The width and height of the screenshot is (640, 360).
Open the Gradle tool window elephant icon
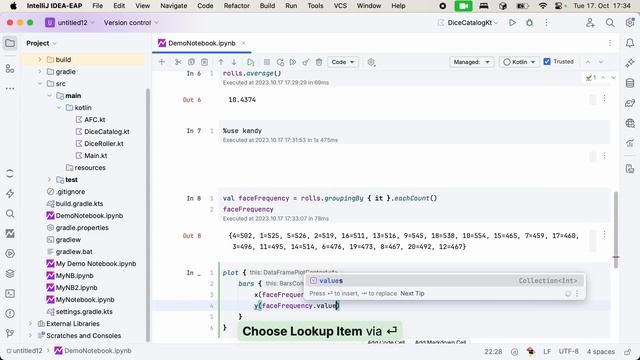coord(630,103)
